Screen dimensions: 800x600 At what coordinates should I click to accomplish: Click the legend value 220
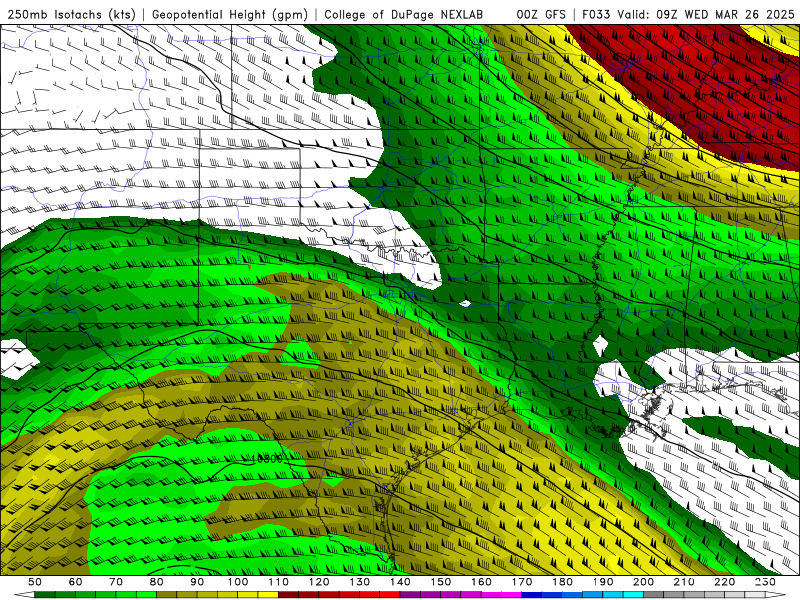coord(724,582)
